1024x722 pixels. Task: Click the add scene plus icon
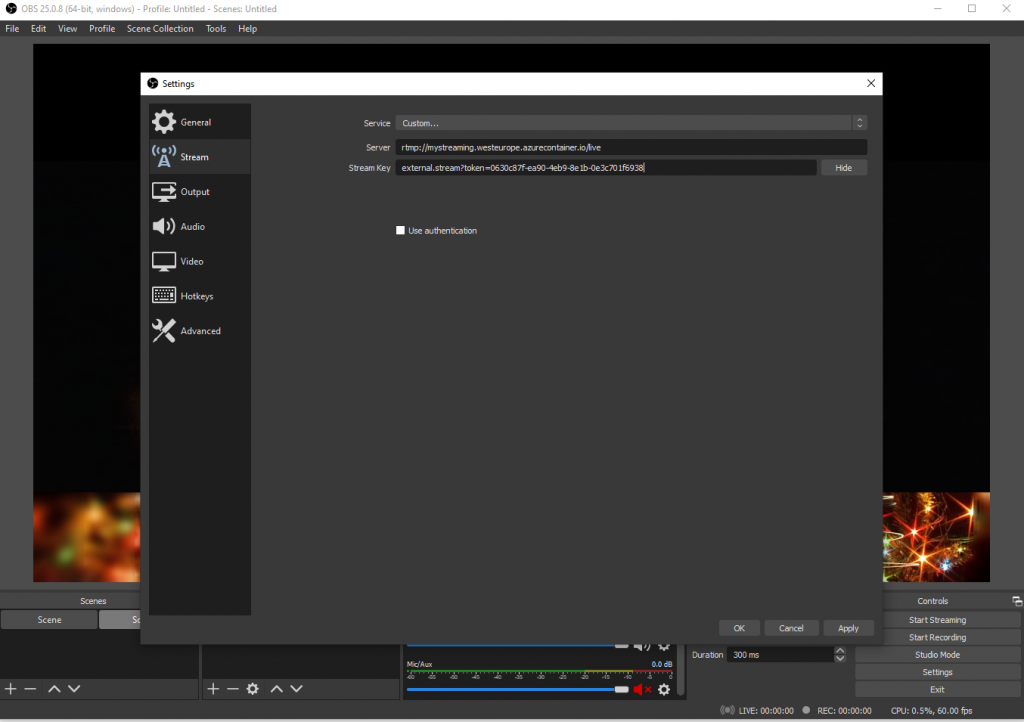tap(11, 689)
